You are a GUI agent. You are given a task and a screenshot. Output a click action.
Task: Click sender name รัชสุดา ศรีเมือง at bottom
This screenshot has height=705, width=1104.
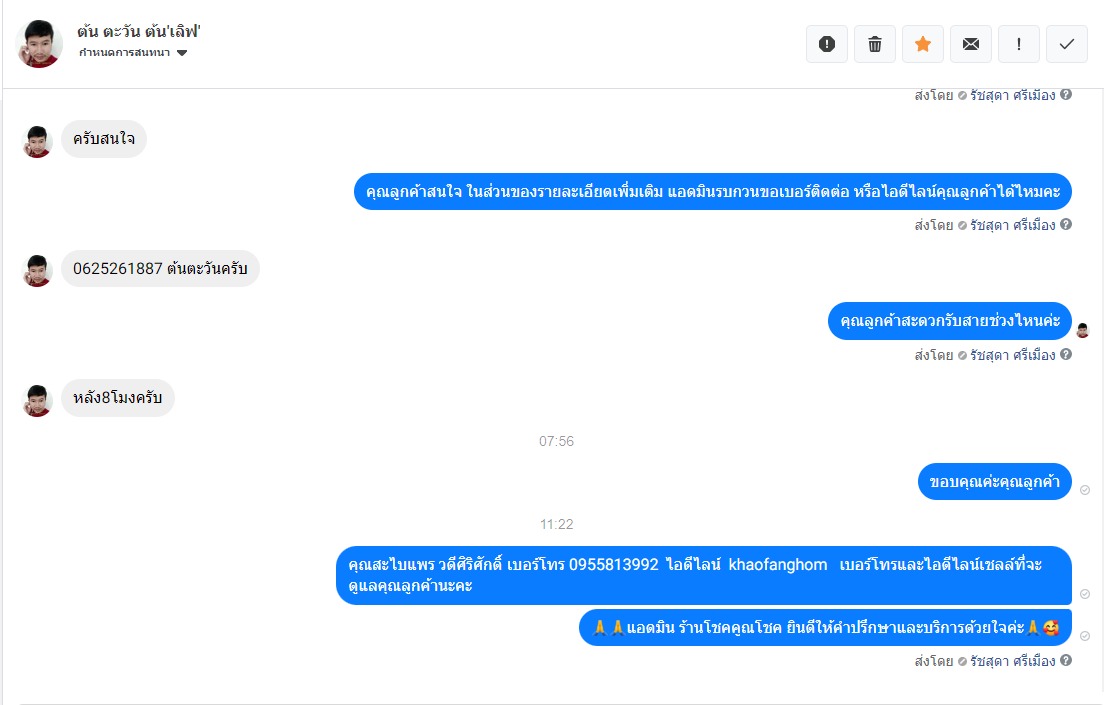coord(1012,661)
